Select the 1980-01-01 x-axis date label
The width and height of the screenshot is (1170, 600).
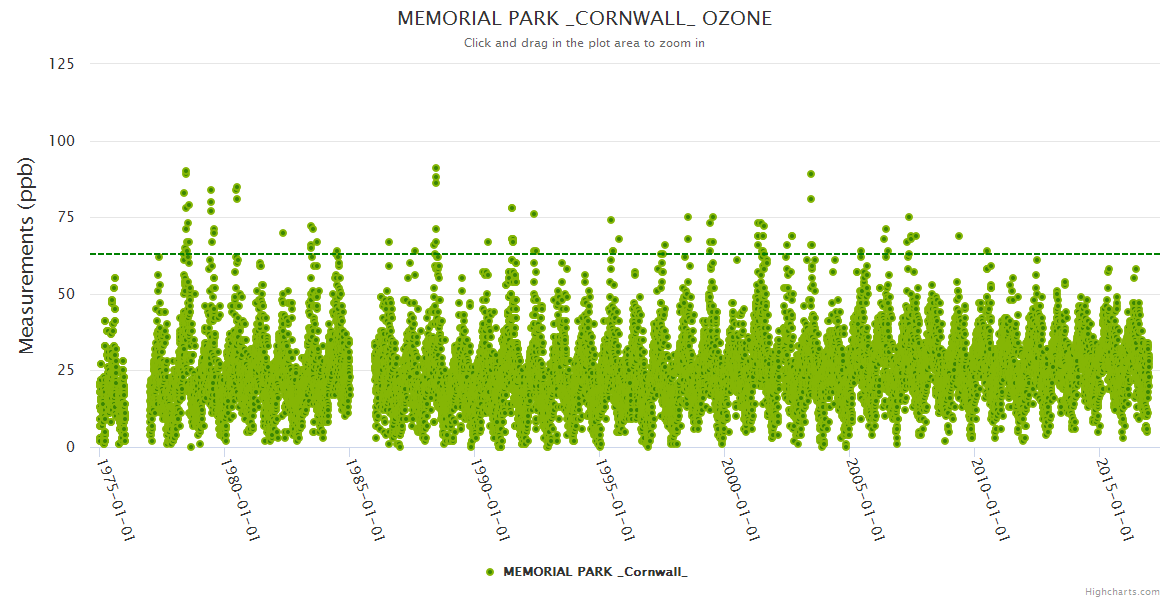pyautogui.click(x=241, y=500)
